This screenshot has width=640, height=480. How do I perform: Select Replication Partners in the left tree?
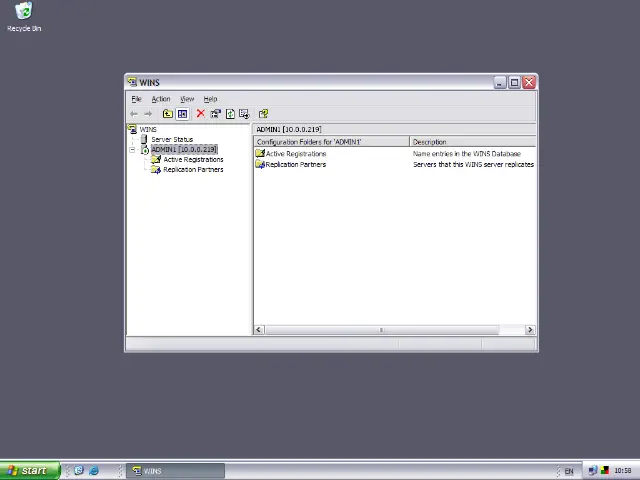point(193,169)
